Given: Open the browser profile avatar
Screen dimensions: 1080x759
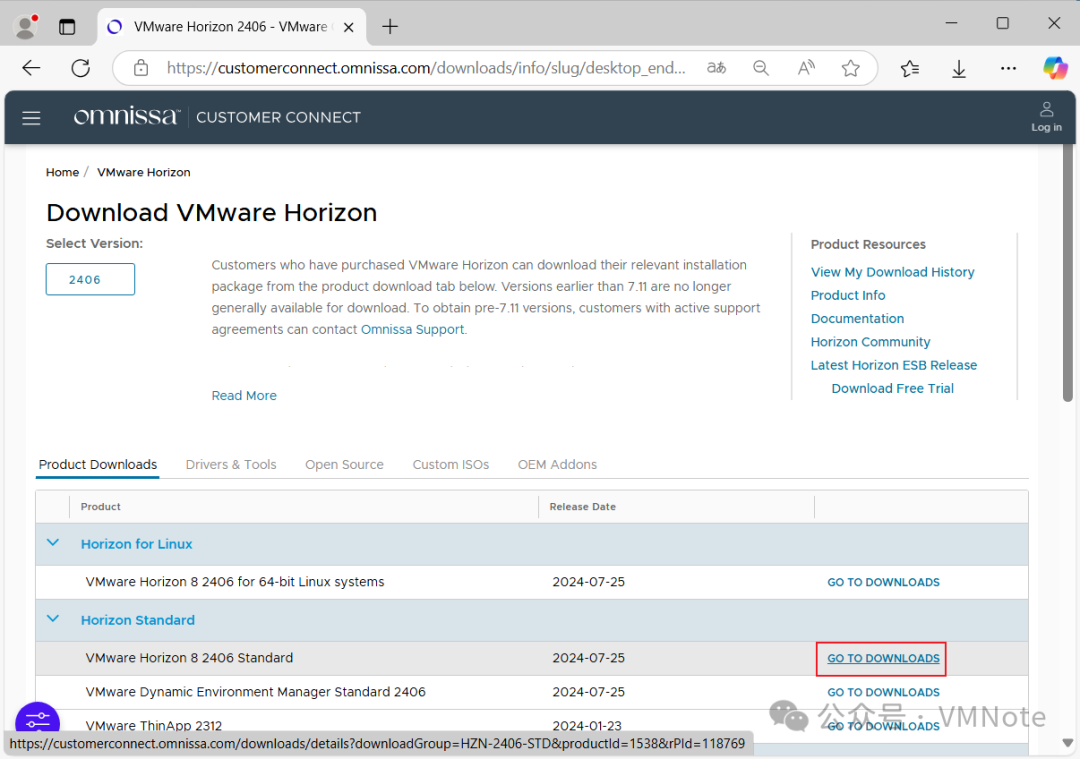Looking at the screenshot, I should tap(25, 26).
